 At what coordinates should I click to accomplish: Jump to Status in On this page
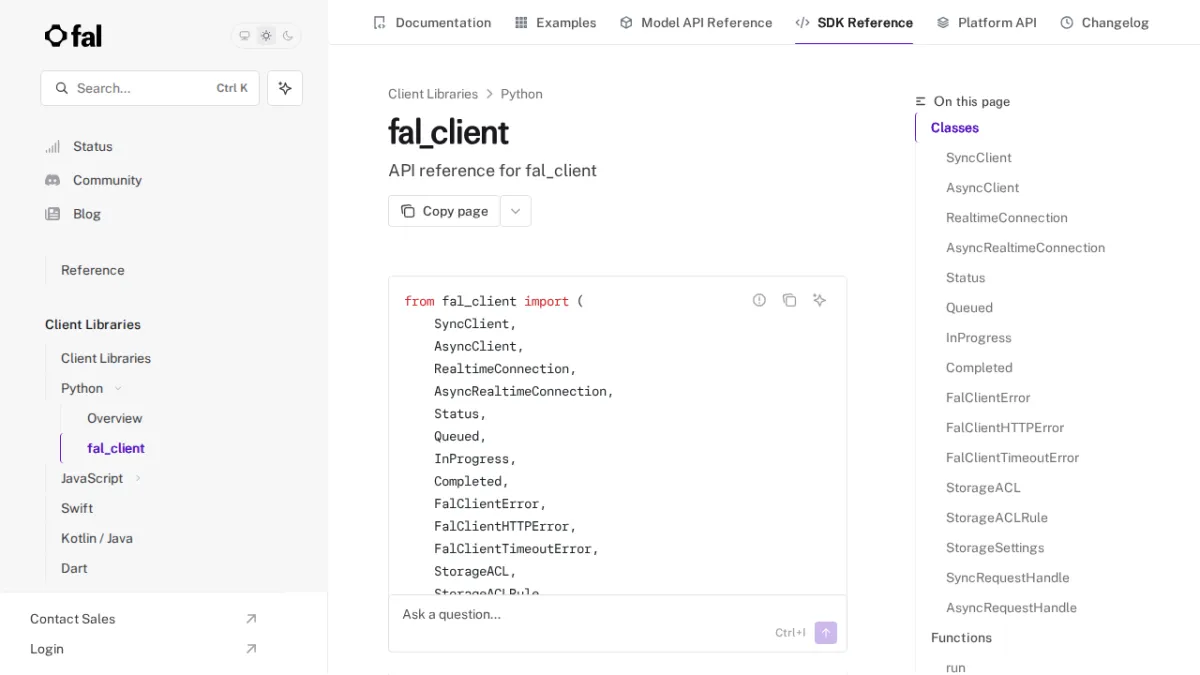(966, 278)
